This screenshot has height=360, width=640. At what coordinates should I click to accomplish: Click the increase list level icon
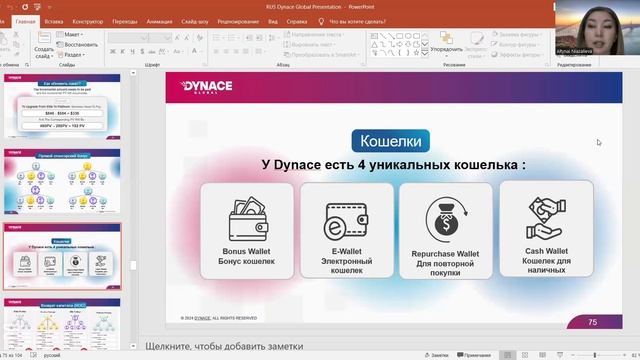click(259, 38)
